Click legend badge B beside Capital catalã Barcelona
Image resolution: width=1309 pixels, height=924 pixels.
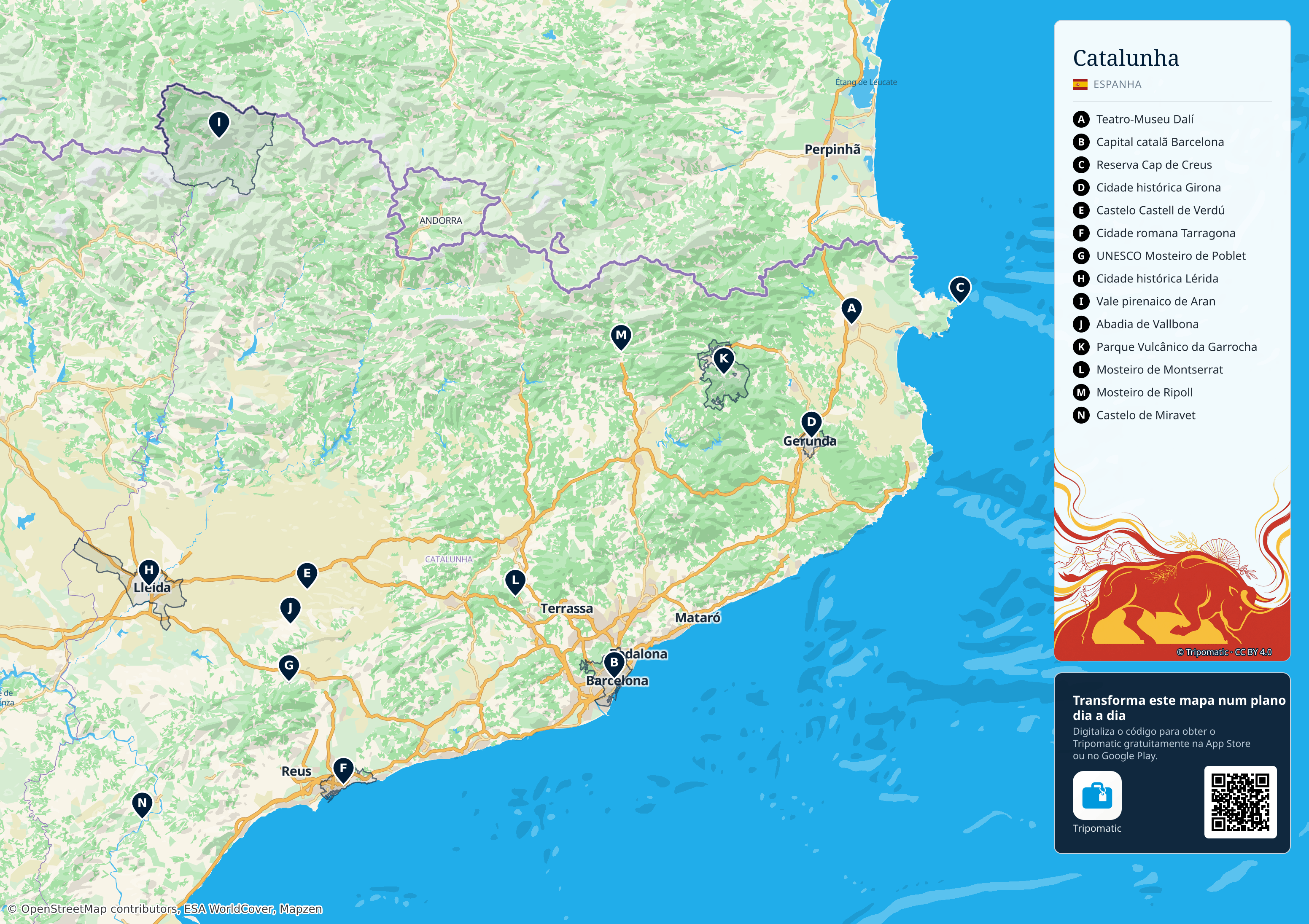point(1081,142)
